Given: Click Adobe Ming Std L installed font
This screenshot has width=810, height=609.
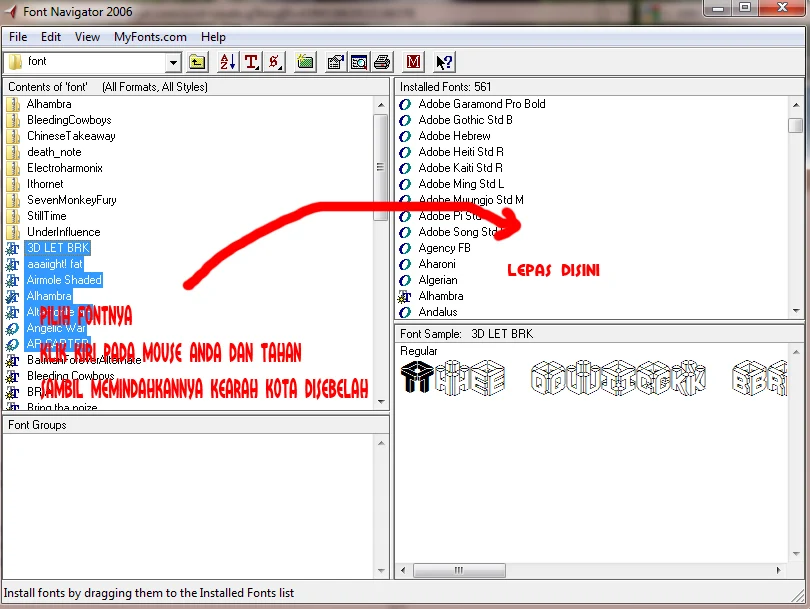Looking at the screenshot, I should tap(461, 184).
